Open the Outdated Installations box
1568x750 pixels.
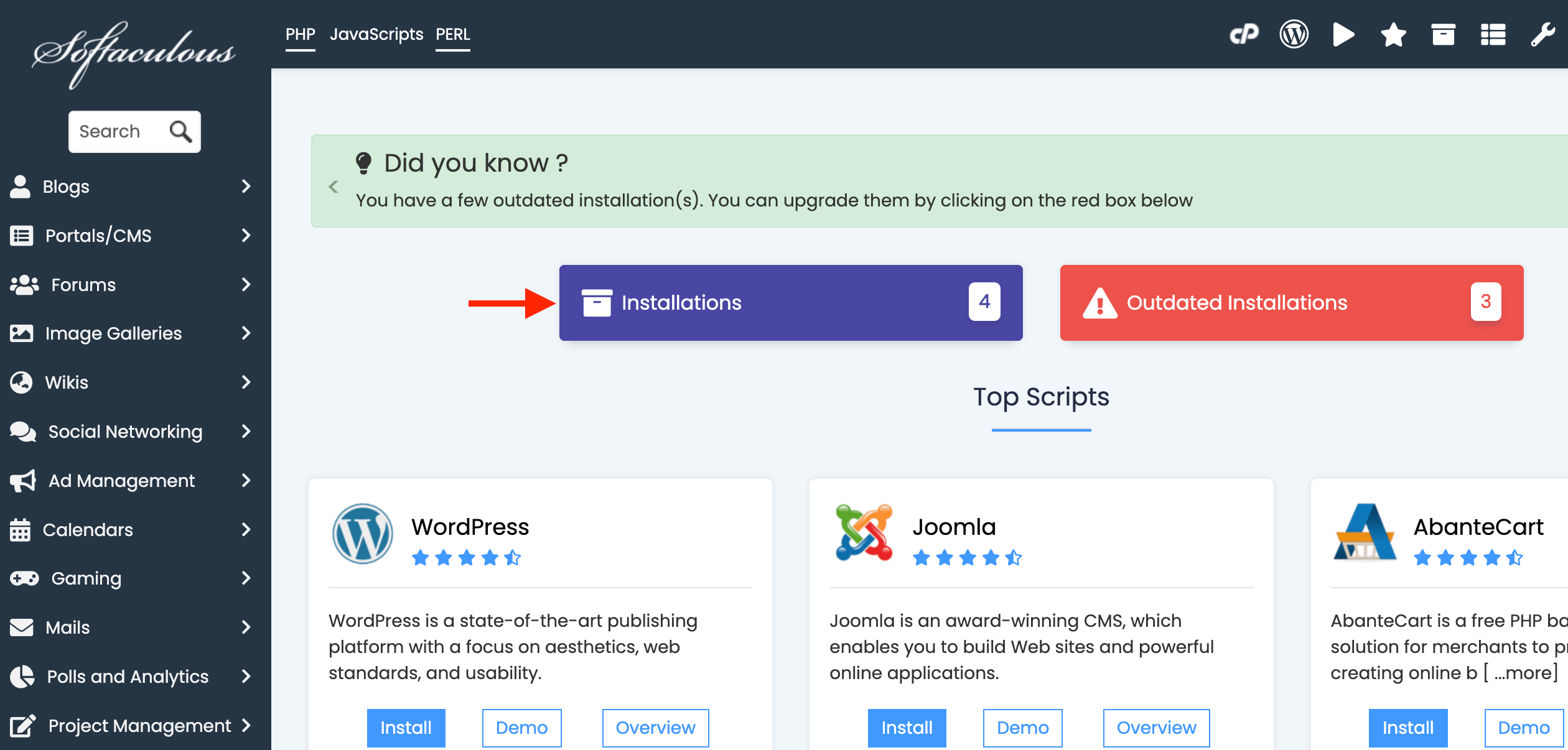point(1292,303)
